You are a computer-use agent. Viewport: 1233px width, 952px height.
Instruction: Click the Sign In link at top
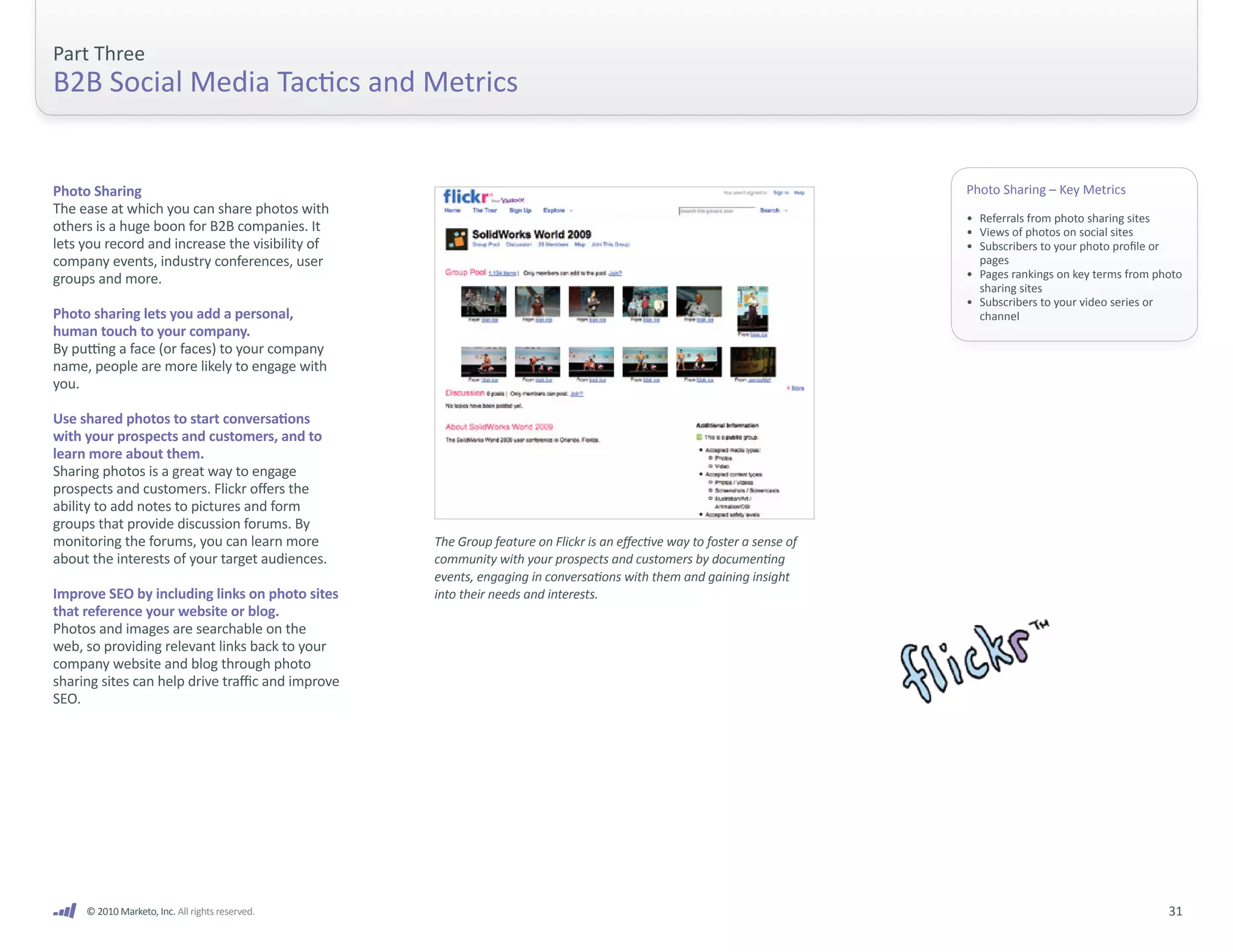(781, 193)
